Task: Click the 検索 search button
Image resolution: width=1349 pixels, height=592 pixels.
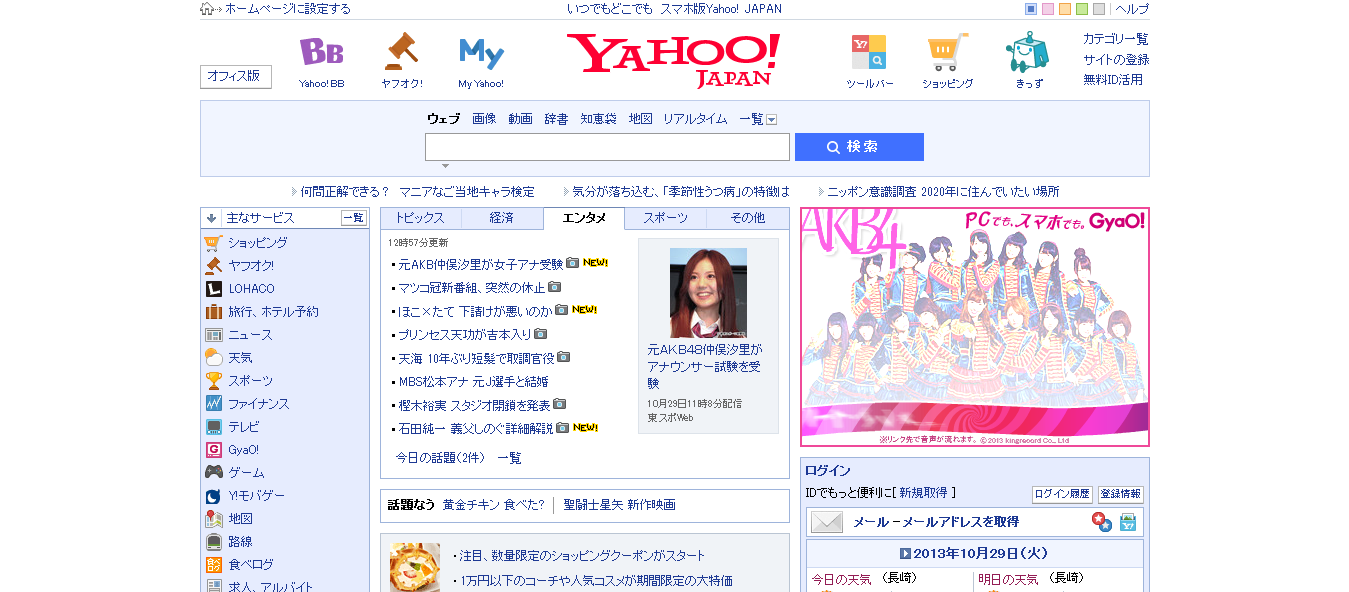Action: tap(859, 147)
